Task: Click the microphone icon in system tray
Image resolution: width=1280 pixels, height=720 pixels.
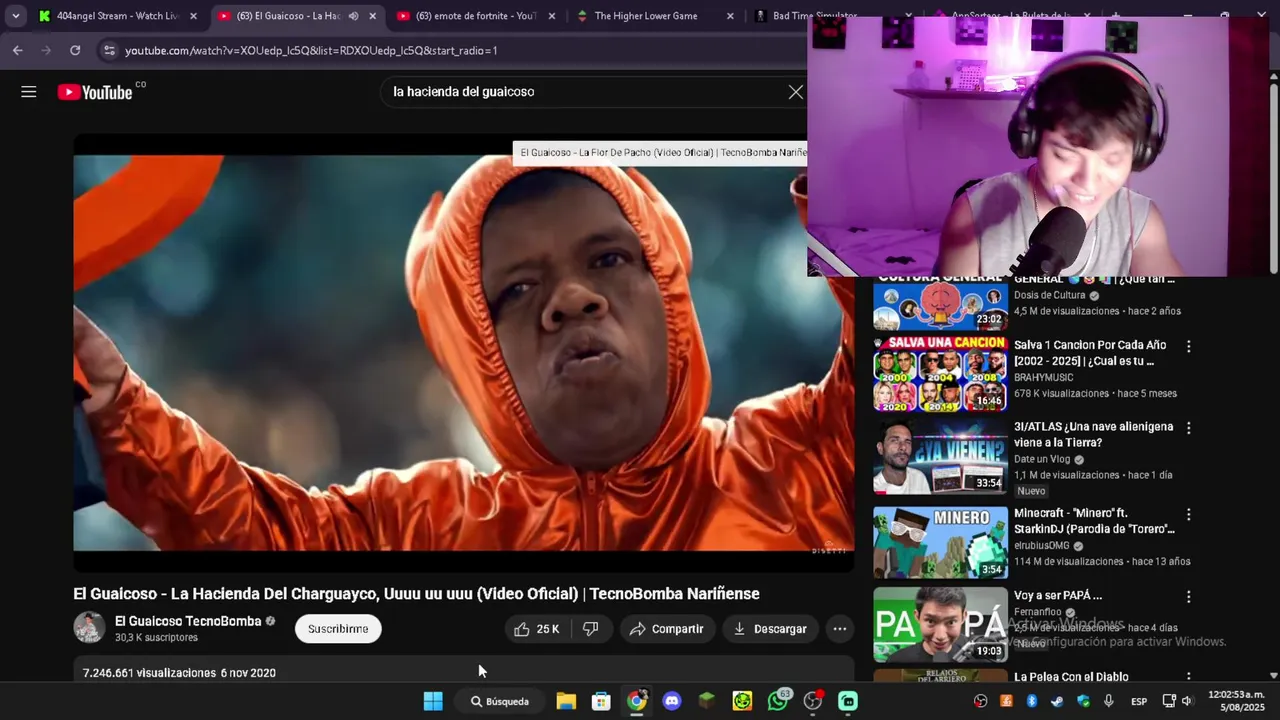Action: 1108,701
